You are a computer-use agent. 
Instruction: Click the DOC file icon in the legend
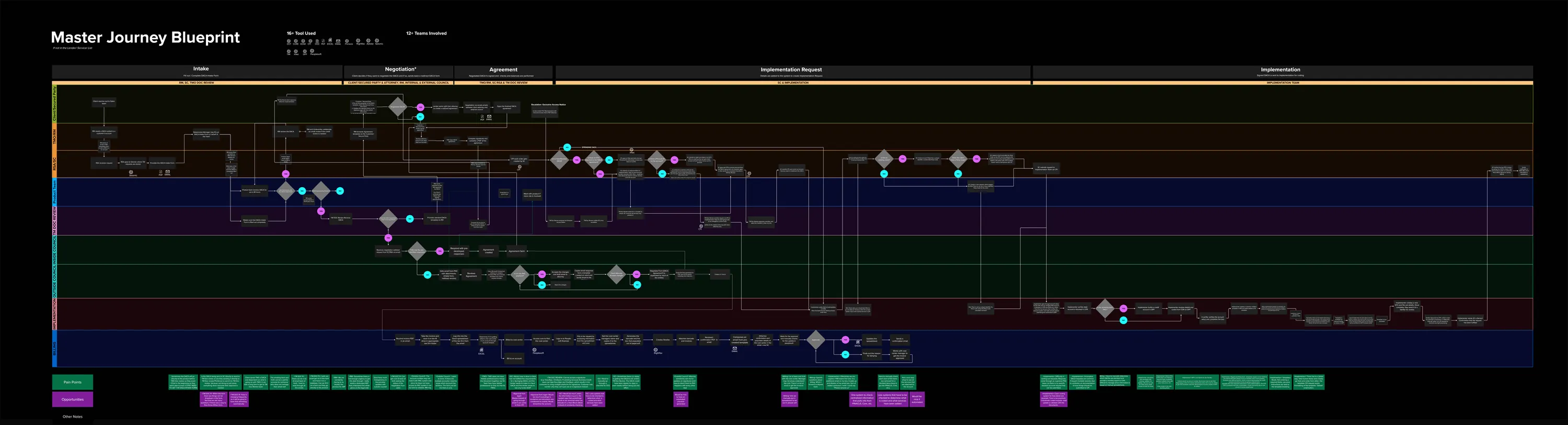click(x=317, y=41)
